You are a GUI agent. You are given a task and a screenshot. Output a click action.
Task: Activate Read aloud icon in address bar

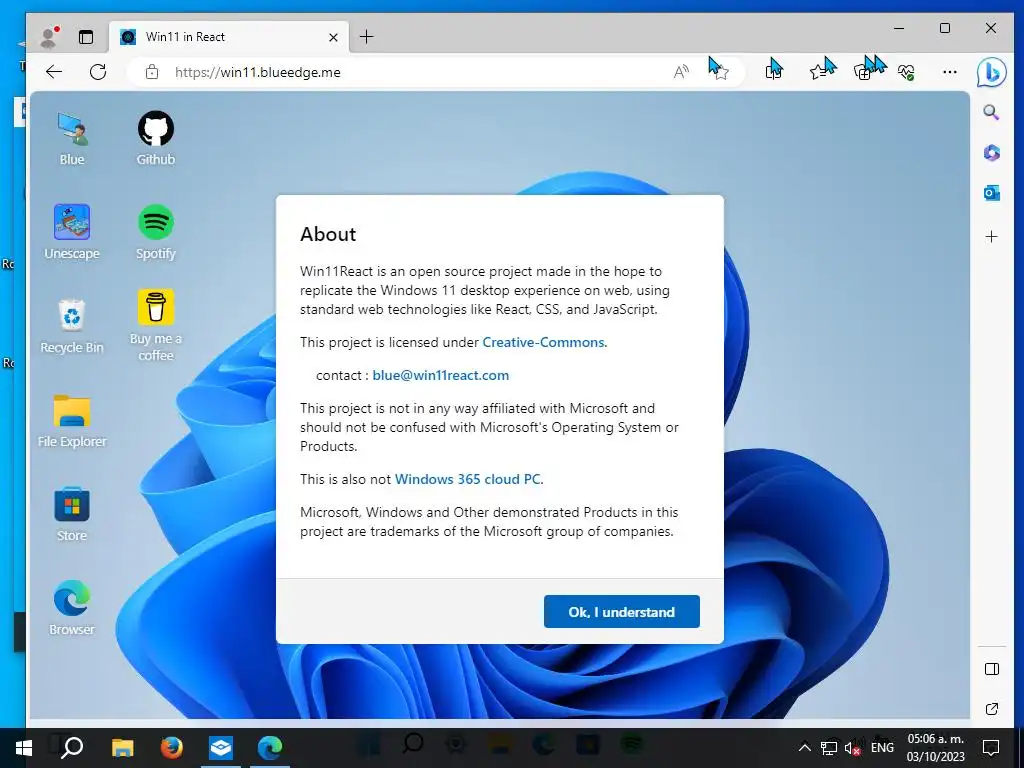point(681,72)
